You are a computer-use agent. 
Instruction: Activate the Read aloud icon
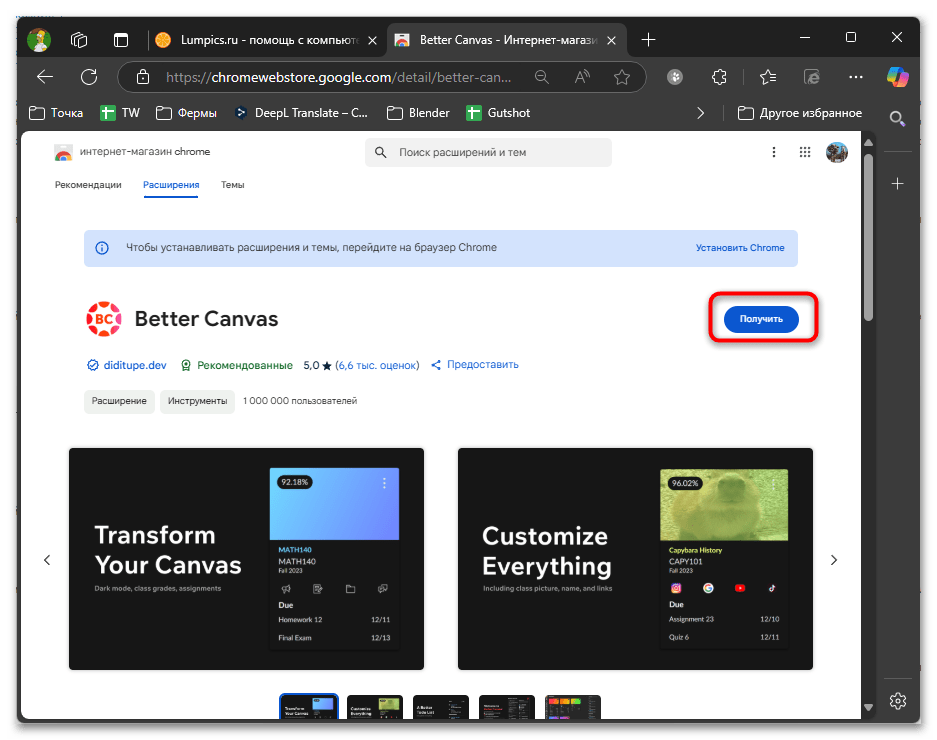pos(581,77)
